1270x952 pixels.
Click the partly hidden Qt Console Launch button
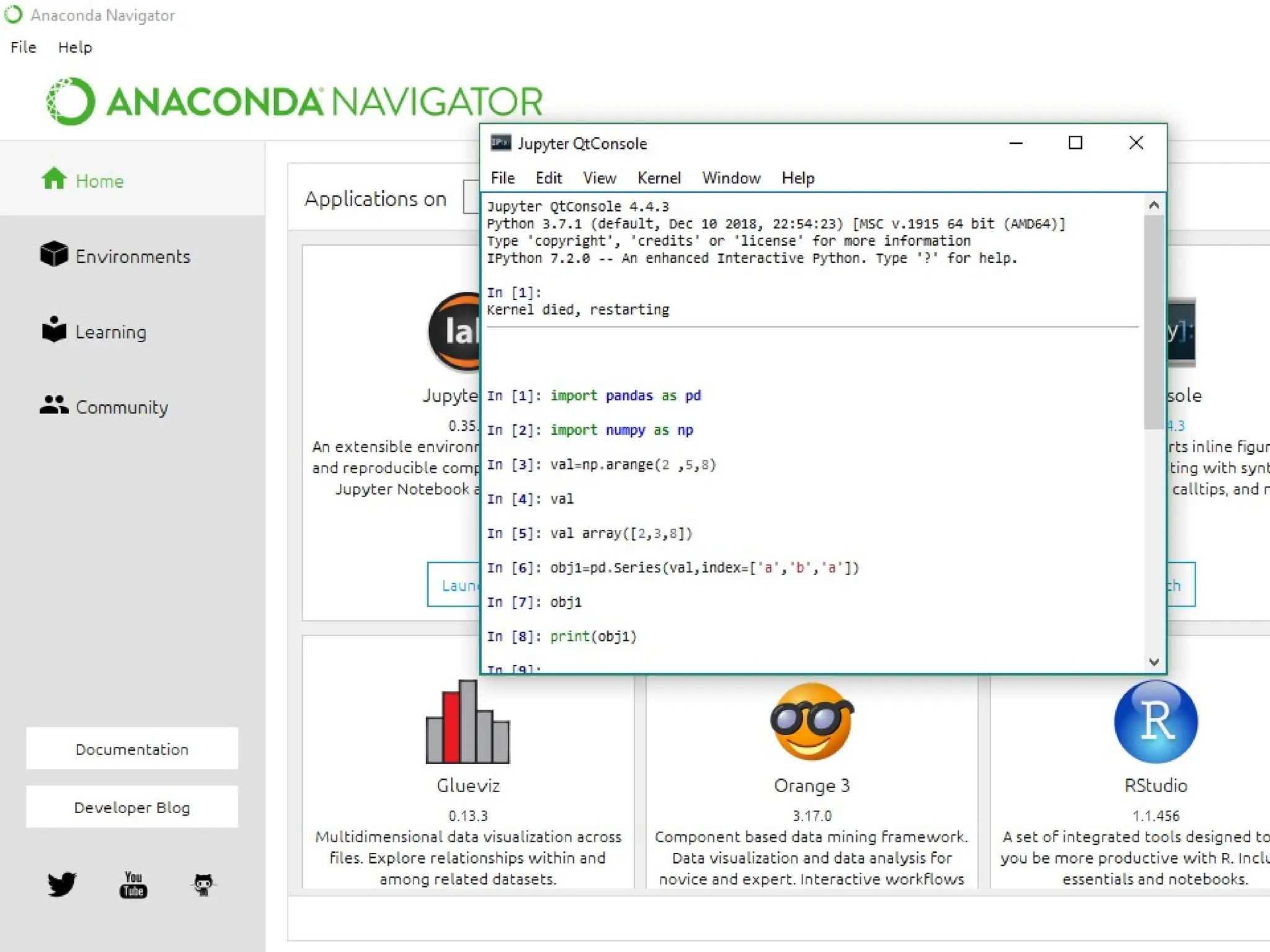click(x=1181, y=584)
